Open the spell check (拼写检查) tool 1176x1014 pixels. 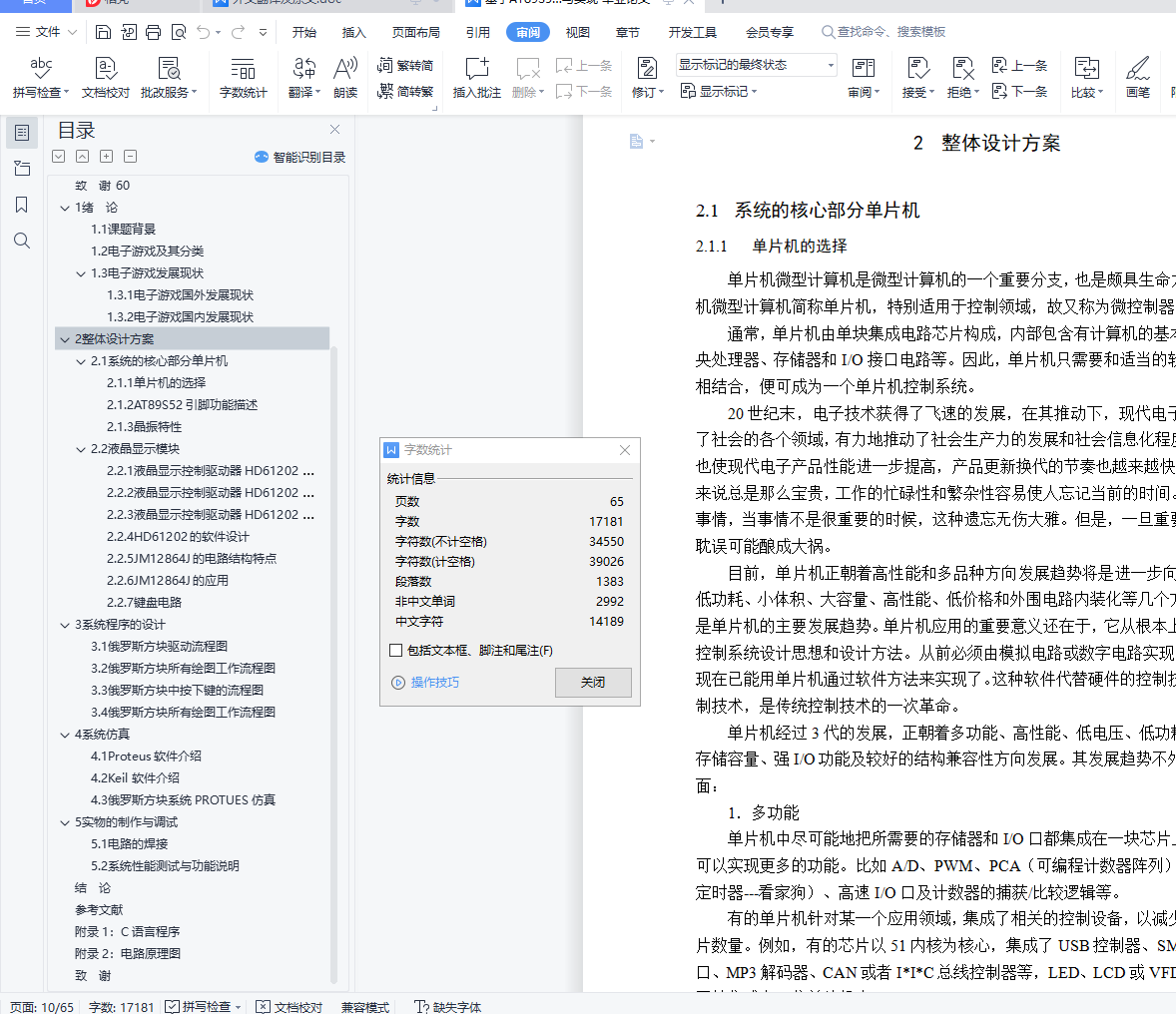click(x=41, y=77)
